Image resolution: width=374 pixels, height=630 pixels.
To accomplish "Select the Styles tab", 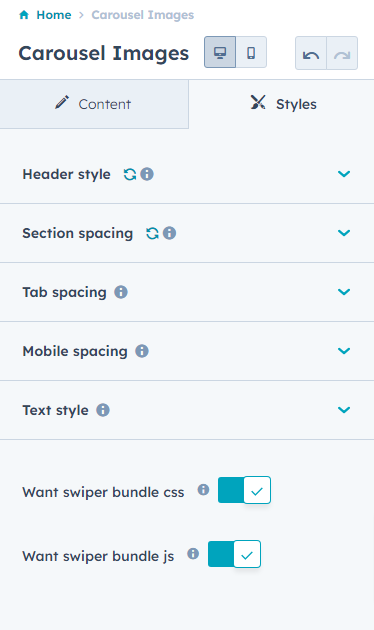I will pyautogui.click(x=282, y=104).
